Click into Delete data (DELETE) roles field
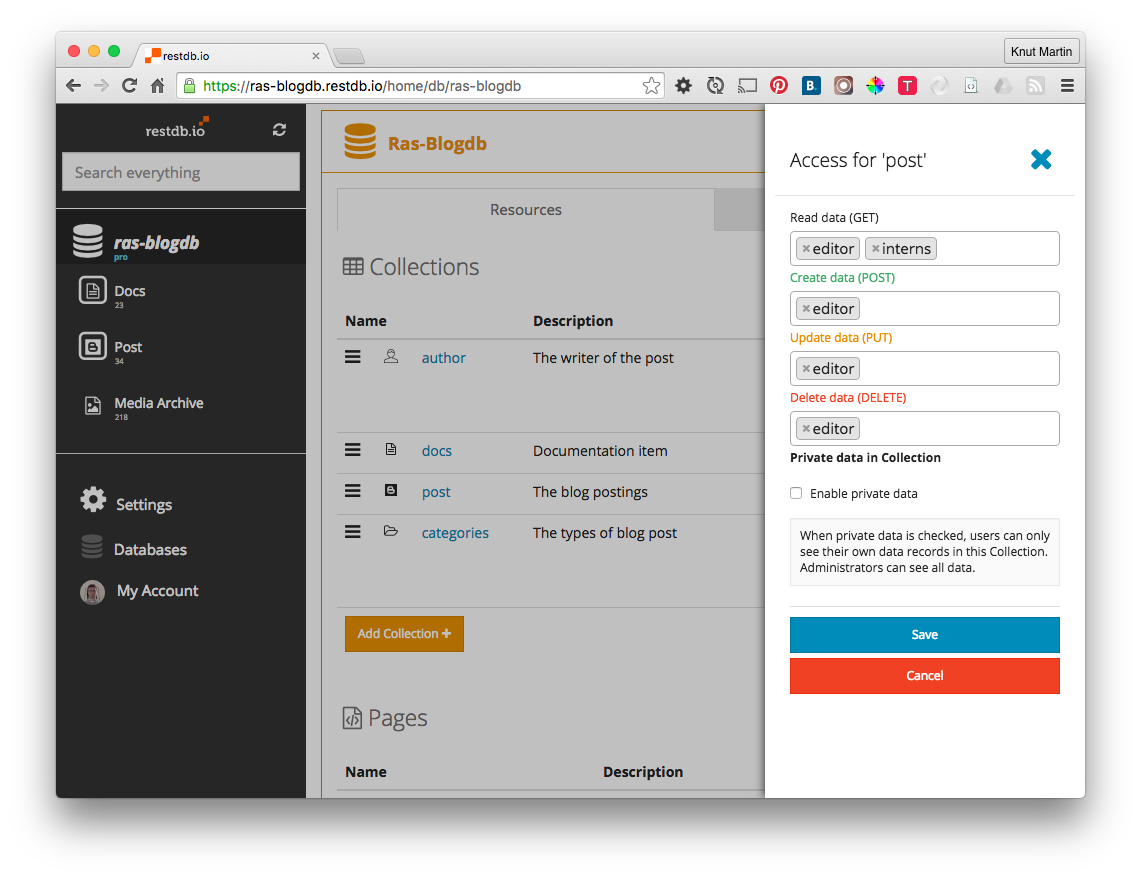1141x878 pixels. pyautogui.click(x=925, y=428)
